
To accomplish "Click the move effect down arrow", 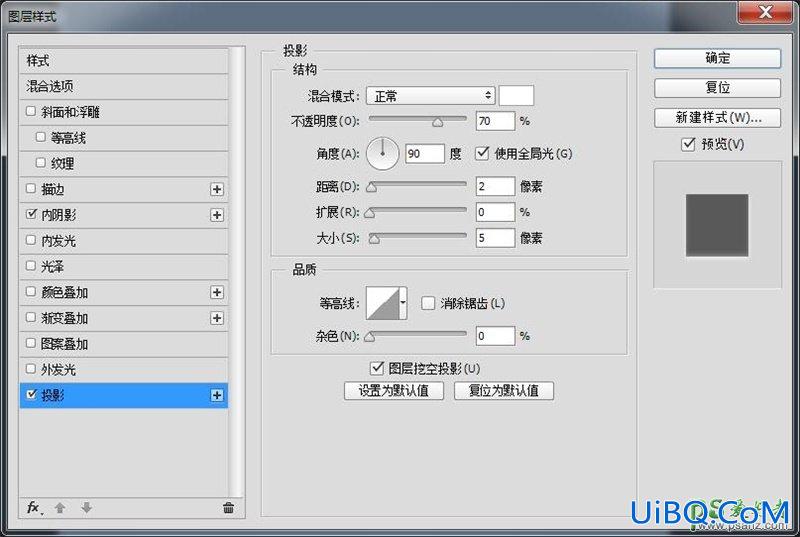I will pyautogui.click(x=86, y=508).
